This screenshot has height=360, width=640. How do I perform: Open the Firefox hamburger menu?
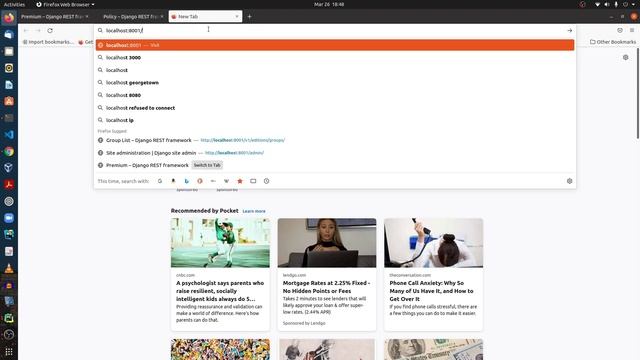pyautogui.click(x=632, y=31)
